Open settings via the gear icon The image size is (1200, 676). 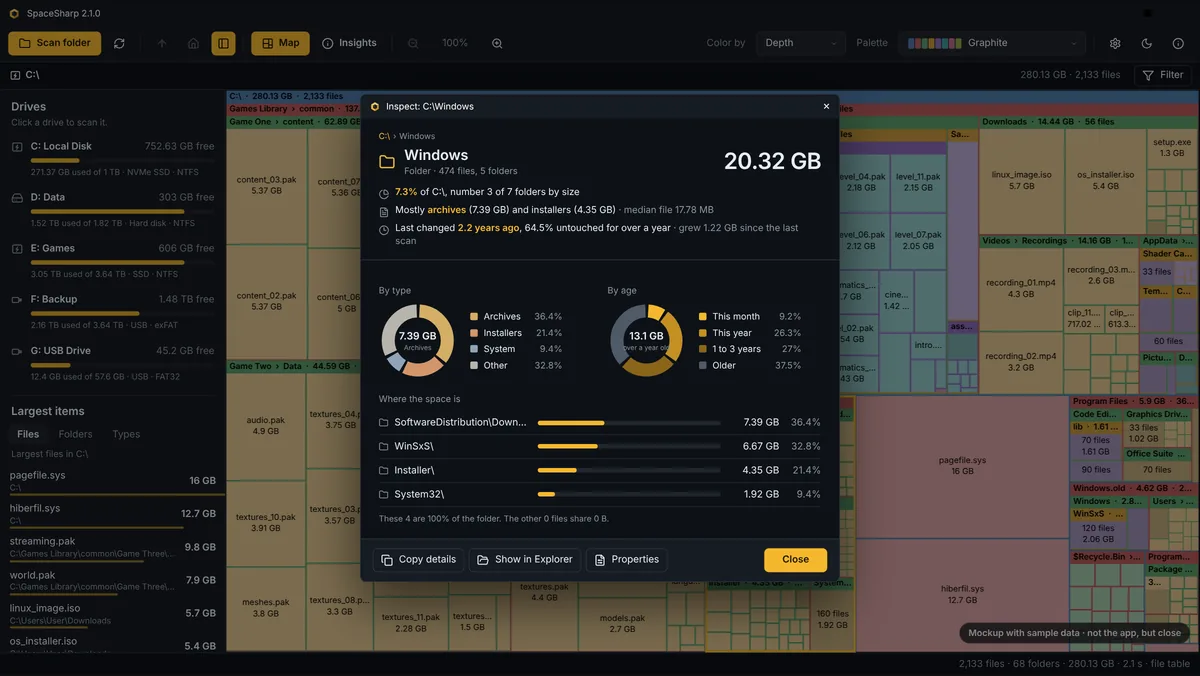click(x=1115, y=43)
